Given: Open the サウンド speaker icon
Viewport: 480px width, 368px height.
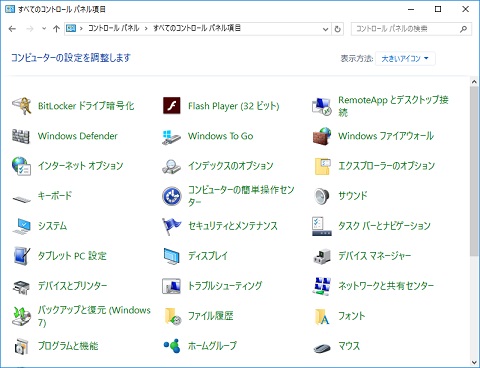Looking at the screenshot, I should pos(322,196).
